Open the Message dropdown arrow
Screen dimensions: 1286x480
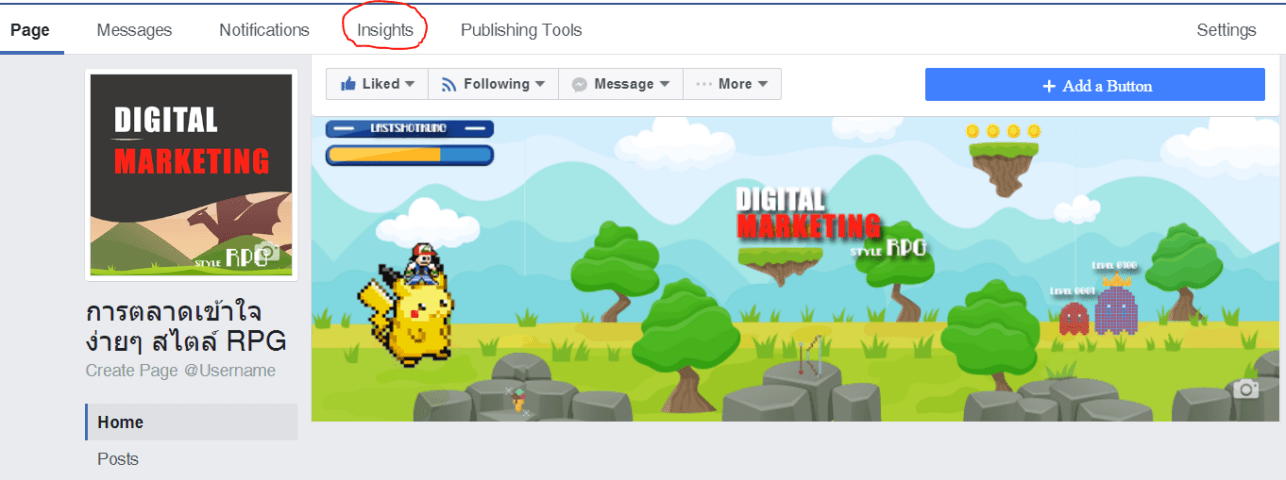click(x=664, y=85)
